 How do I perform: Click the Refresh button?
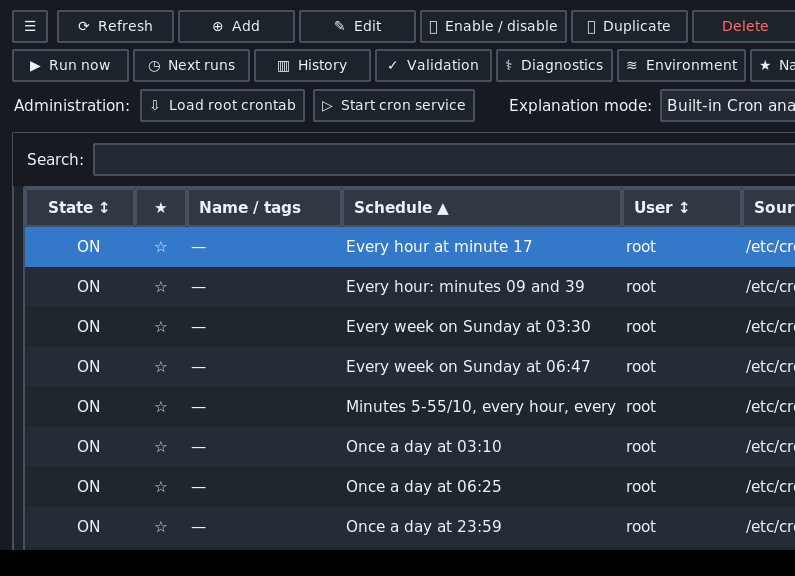(x=116, y=26)
